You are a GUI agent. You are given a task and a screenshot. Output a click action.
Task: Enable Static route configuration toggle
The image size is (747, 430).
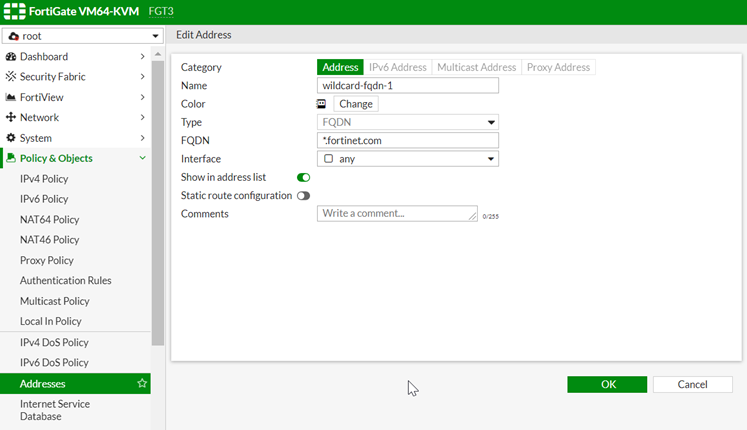point(303,196)
